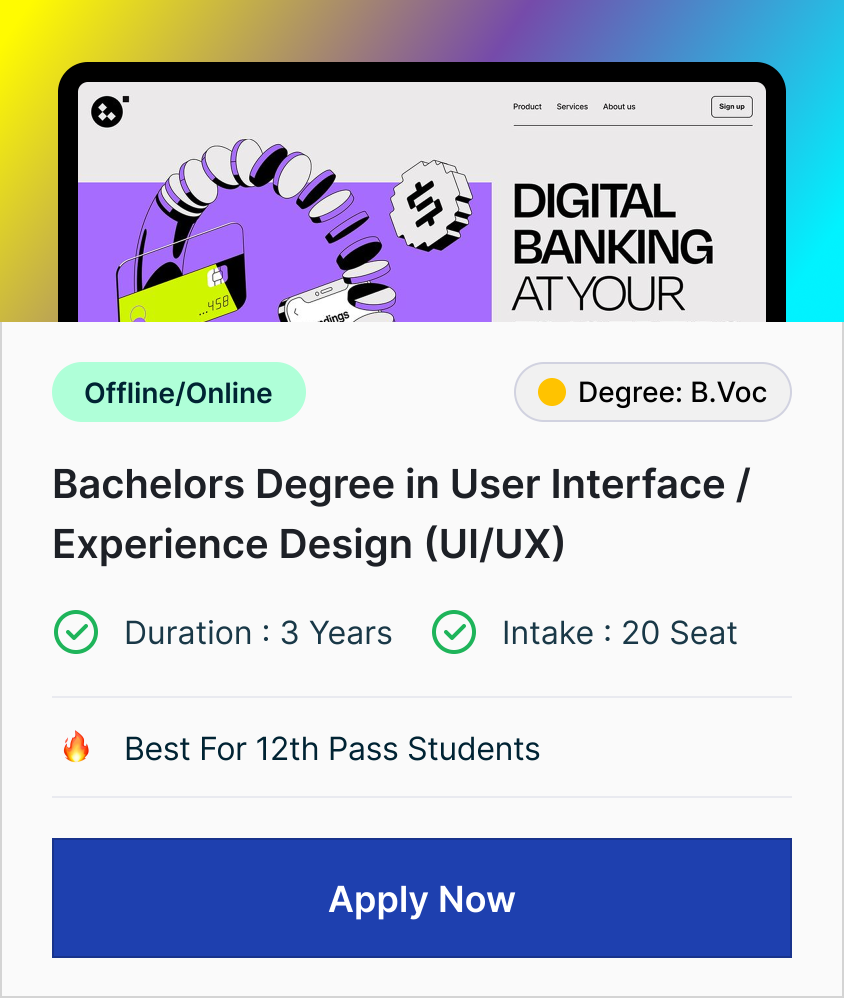Click the green check icon beside Intake
Image resolution: width=844 pixels, height=998 pixels.
coord(453,633)
